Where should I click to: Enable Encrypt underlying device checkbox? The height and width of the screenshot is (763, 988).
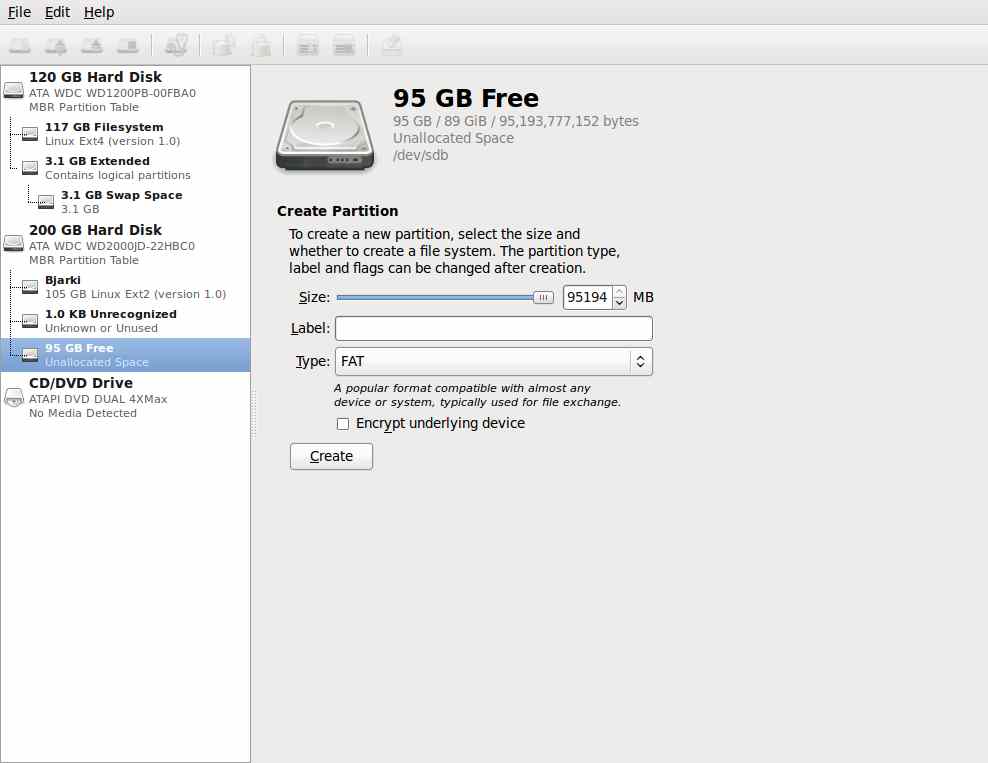point(343,424)
